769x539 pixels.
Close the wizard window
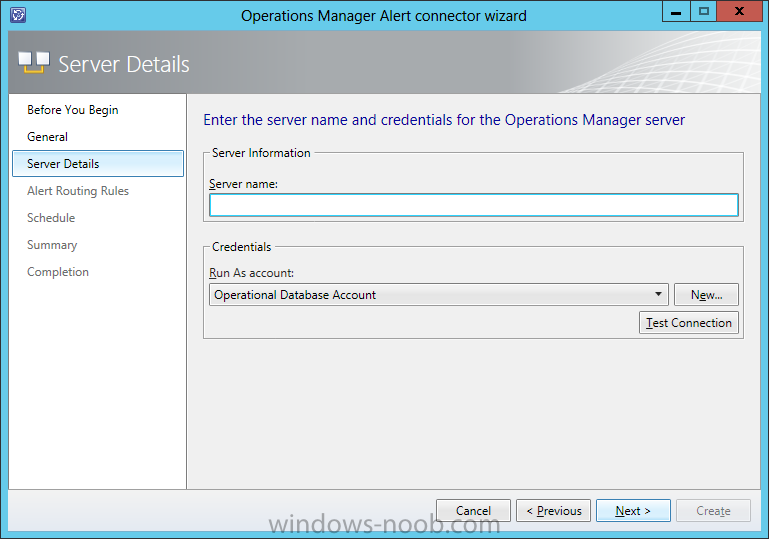coord(740,11)
